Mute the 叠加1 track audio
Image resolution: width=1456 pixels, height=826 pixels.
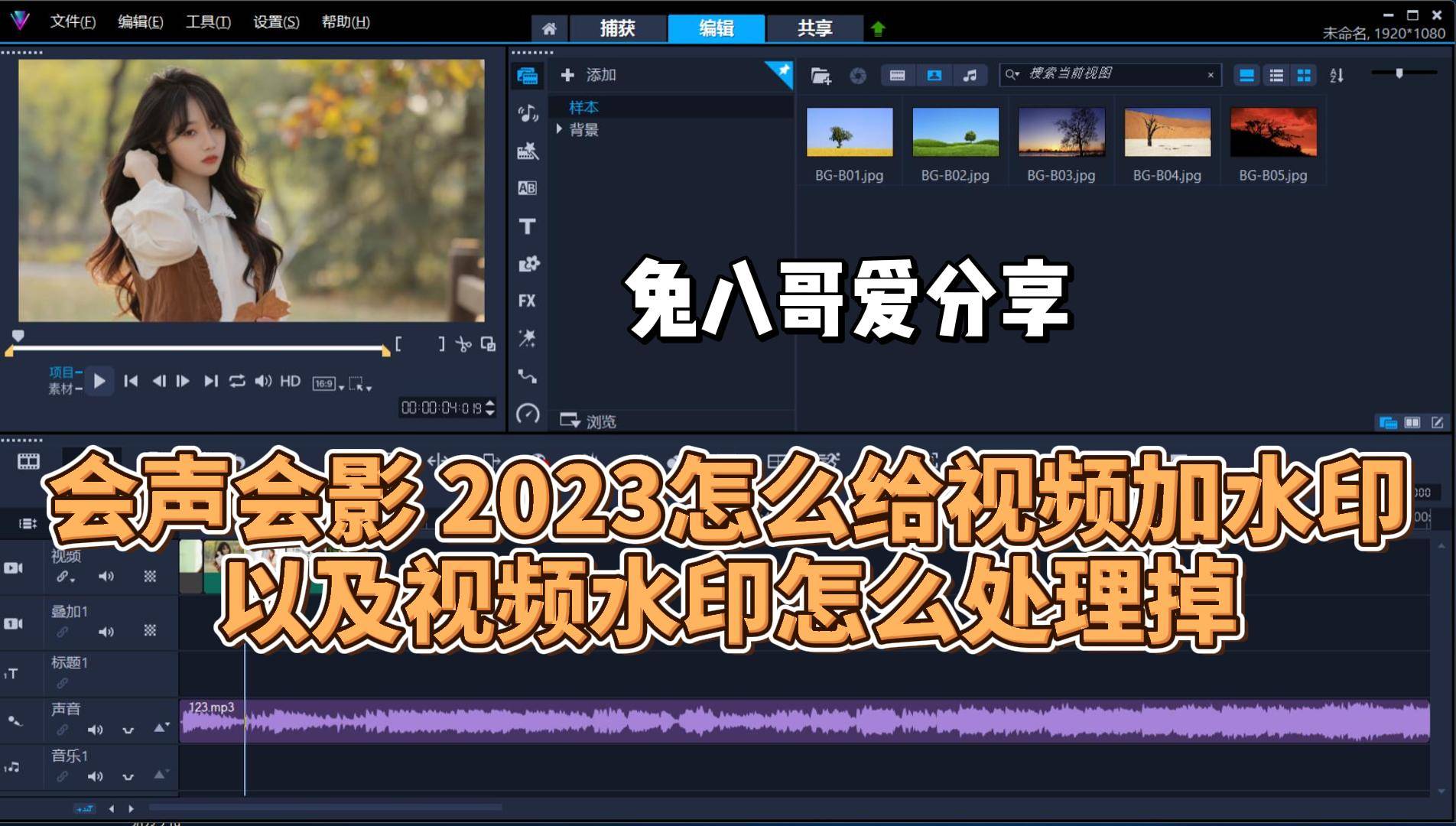[x=106, y=632]
